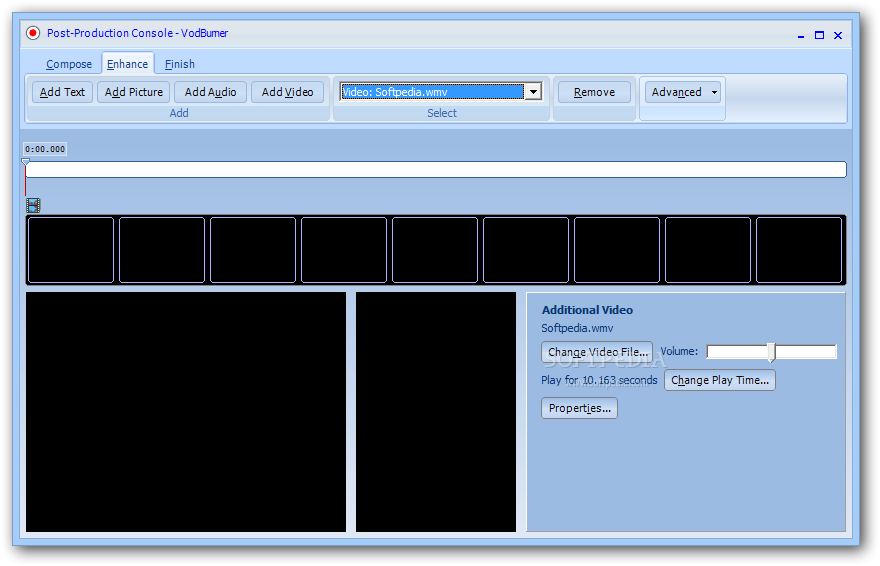This screenshot has height=566, width=880.
Task: Open the Video: Softpedia.wmv dropdown arrow
Action: pos(533,91)
